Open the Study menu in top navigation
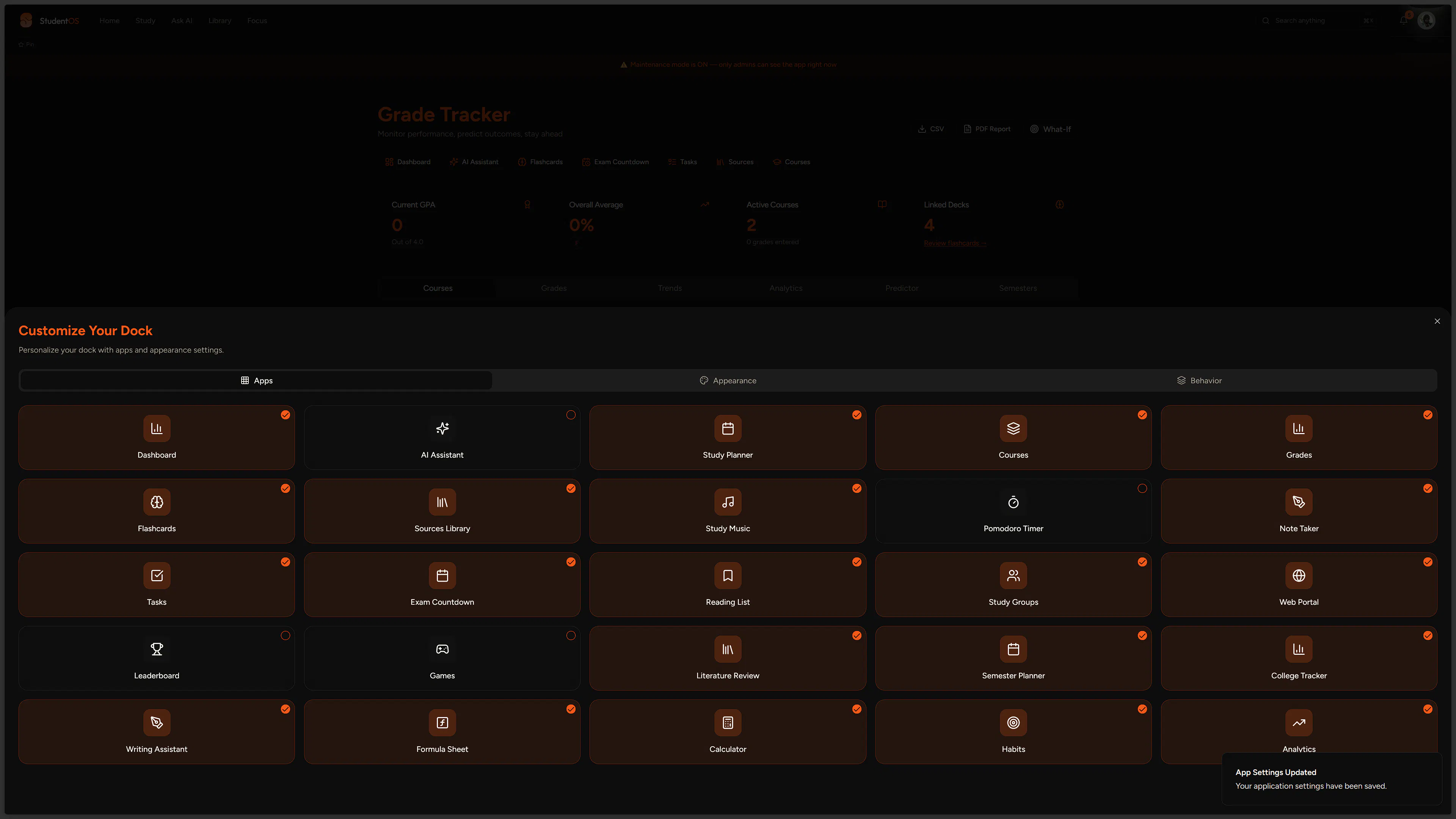 tap(145, 20)
